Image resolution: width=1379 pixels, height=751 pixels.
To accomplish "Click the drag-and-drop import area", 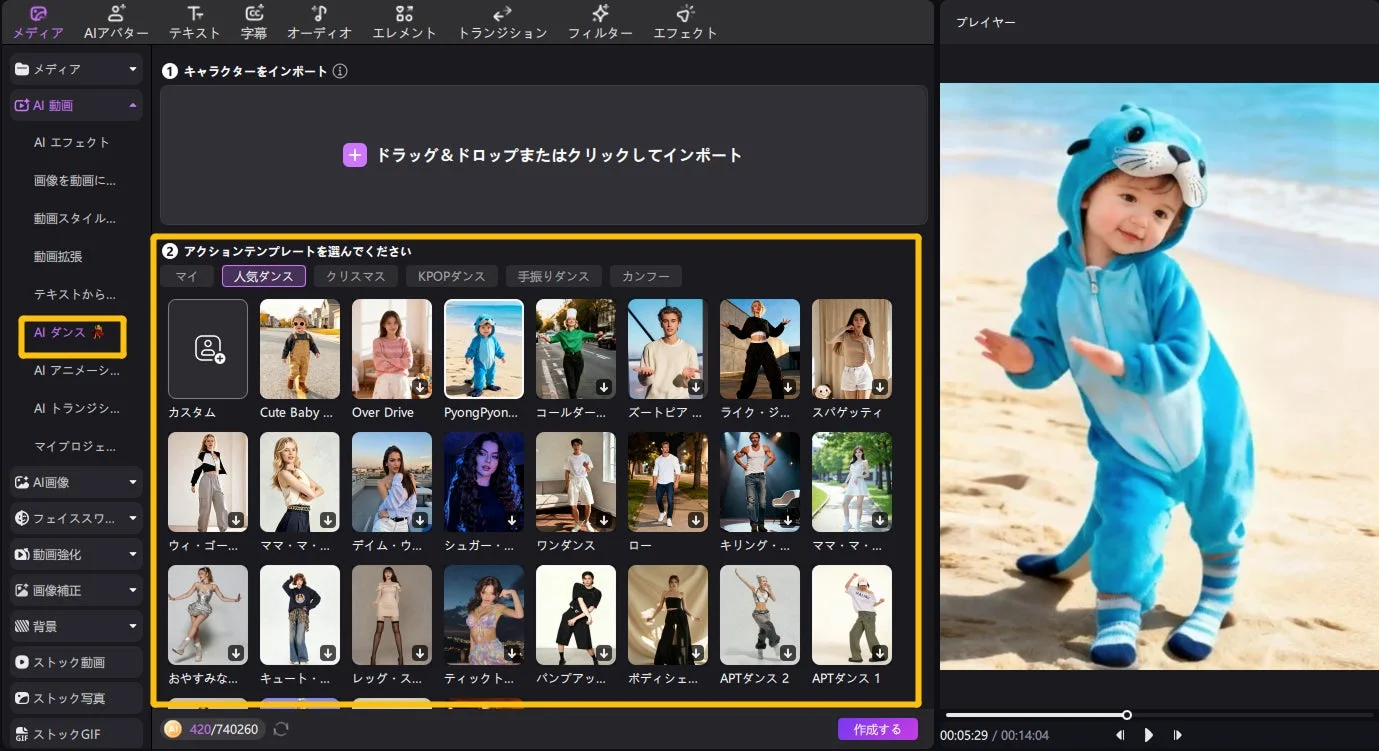I will [x=543, y=155].
